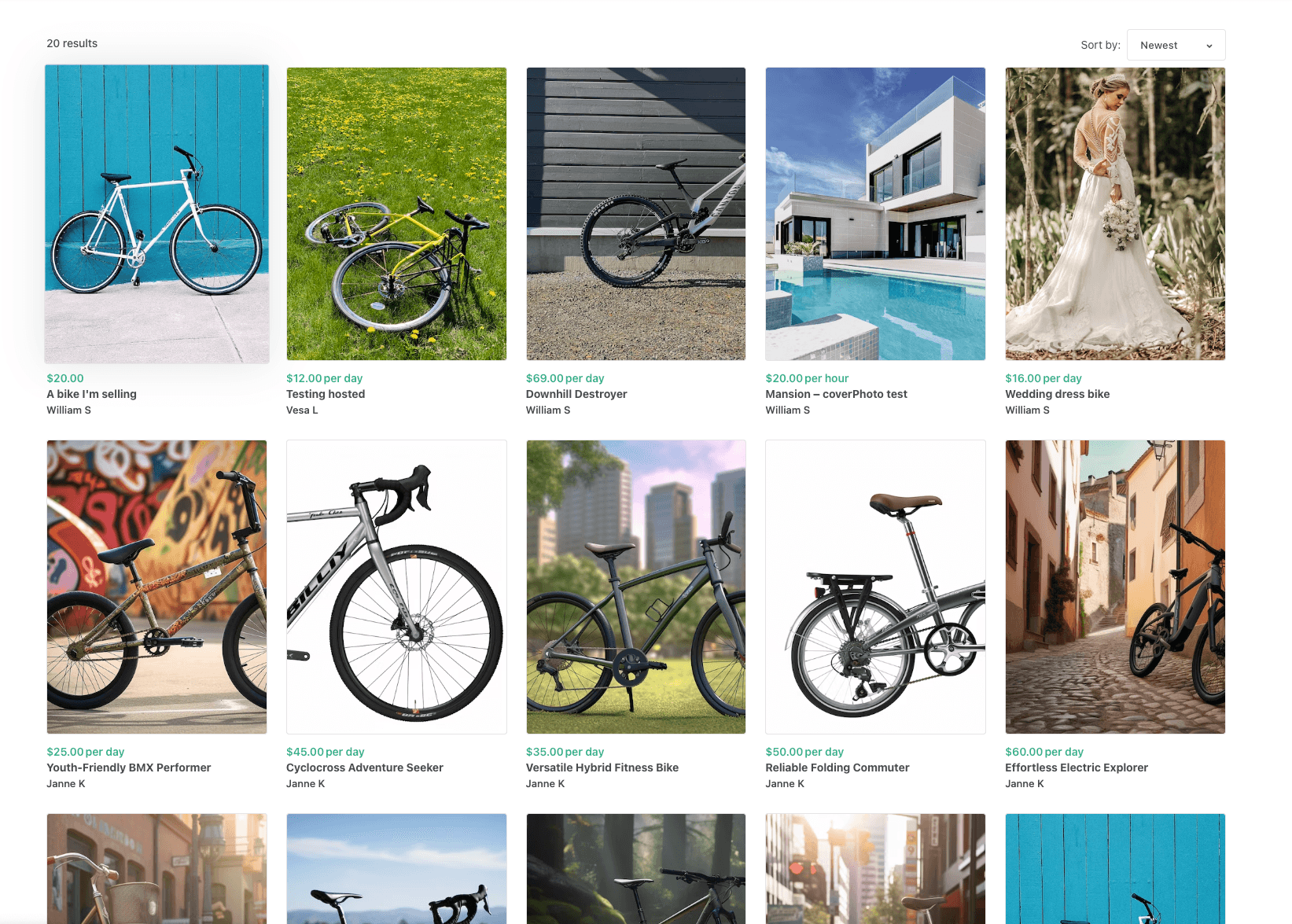Open 'A bike I'm selling' listing title

[91, 394]
